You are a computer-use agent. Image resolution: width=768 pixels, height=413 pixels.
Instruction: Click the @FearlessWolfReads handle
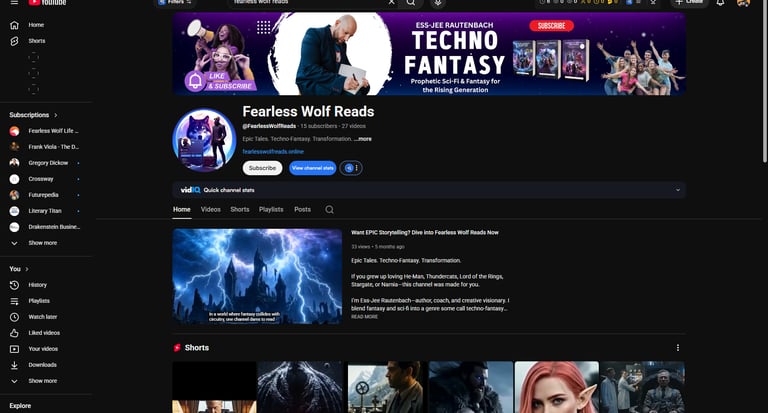pos(269,126)
